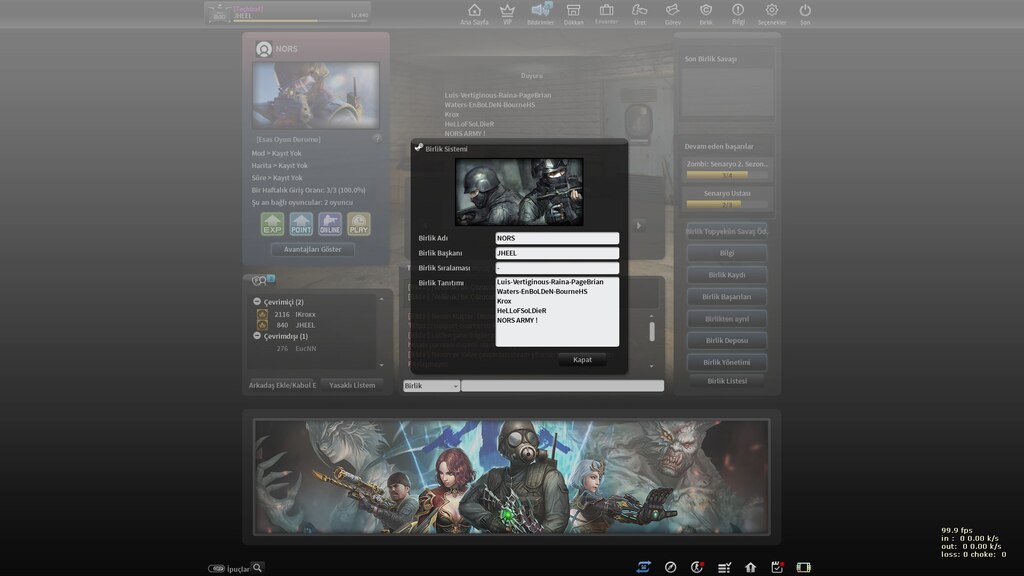Image resolution: width=1024 pixels, height=576 pixels.
Task: Click the Bilgi button in right panel
Action: coord(727,253)
